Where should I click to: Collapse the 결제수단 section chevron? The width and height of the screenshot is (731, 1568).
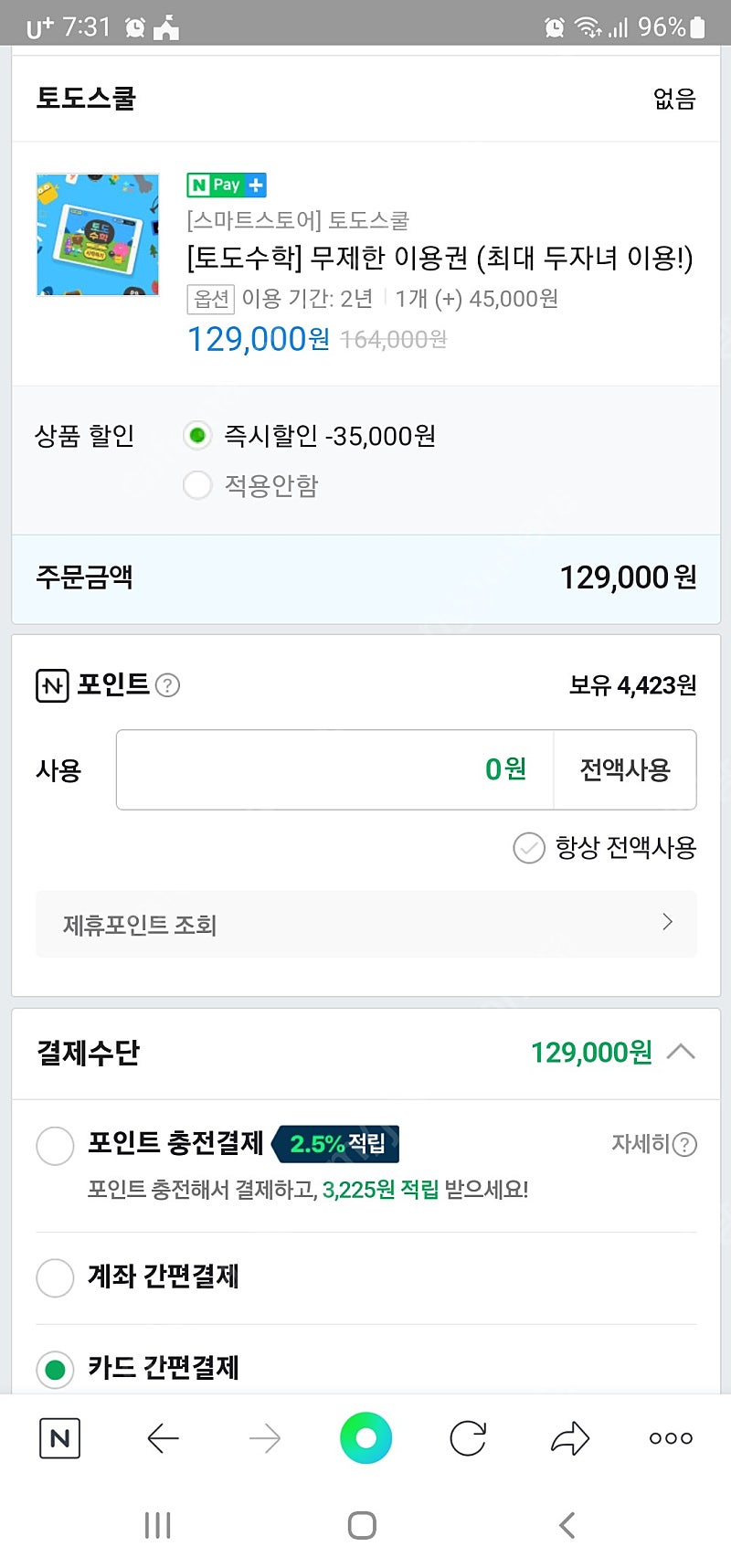681,1052
